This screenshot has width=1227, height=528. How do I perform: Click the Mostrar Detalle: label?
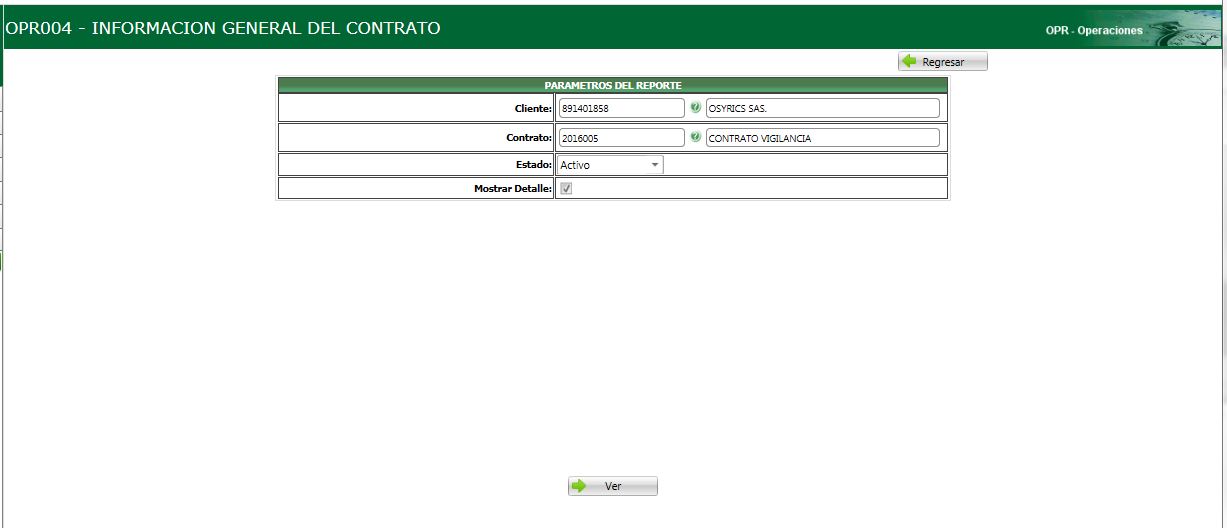tap(513, 188)
